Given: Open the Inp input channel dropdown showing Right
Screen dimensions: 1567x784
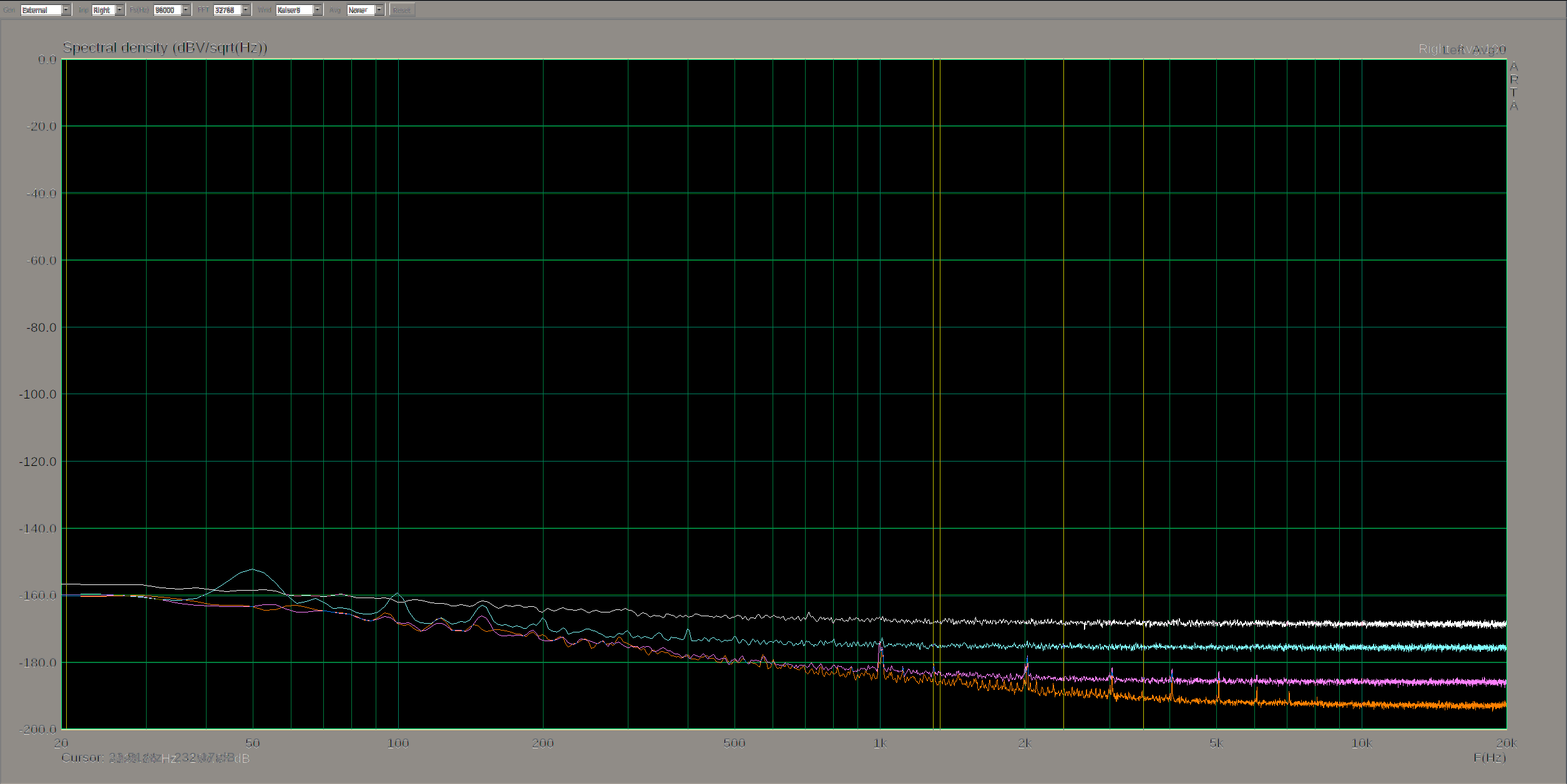Looking at the screenshot, I should [108, 10].
